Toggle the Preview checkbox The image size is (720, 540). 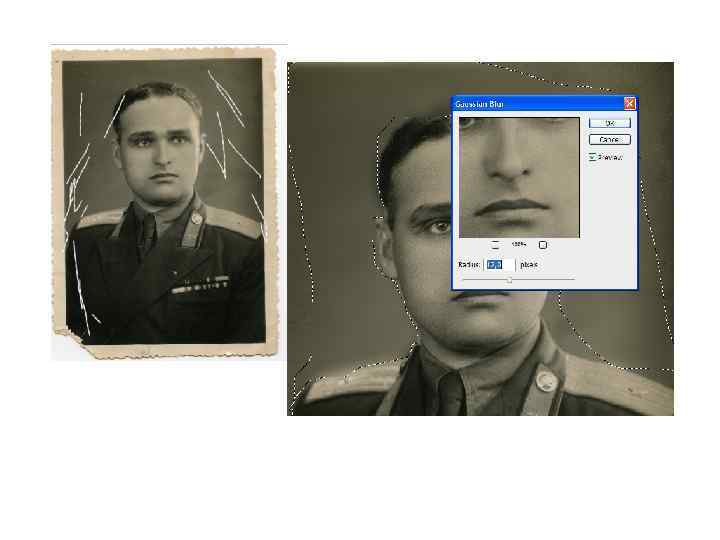pos(592,157)
